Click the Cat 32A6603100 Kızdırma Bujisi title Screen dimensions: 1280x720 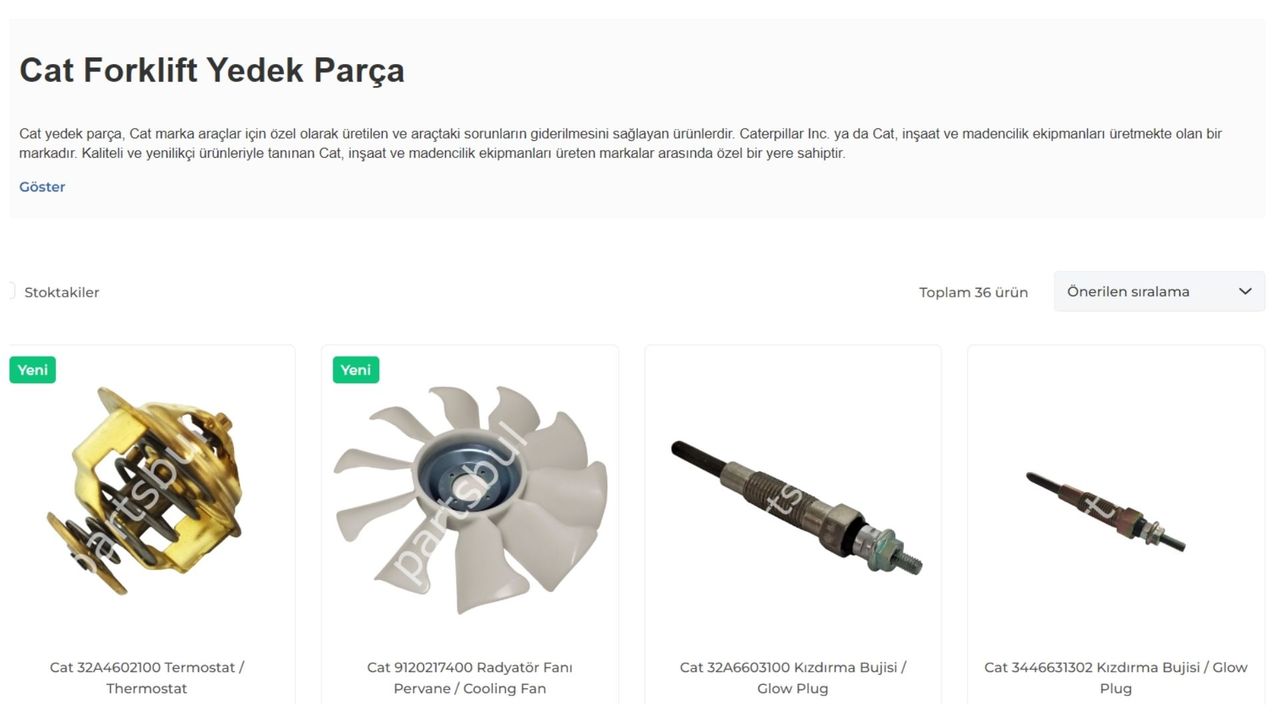coord(793,678)
